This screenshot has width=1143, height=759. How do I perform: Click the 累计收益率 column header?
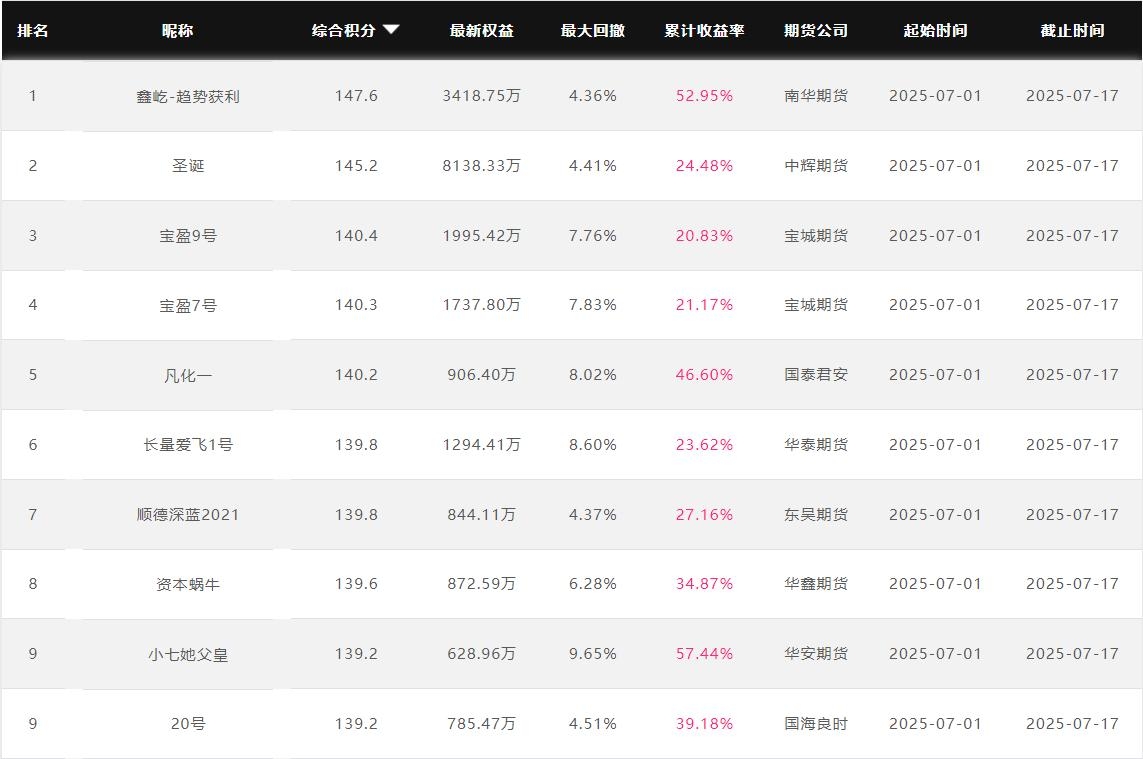(x=704, y=31)
